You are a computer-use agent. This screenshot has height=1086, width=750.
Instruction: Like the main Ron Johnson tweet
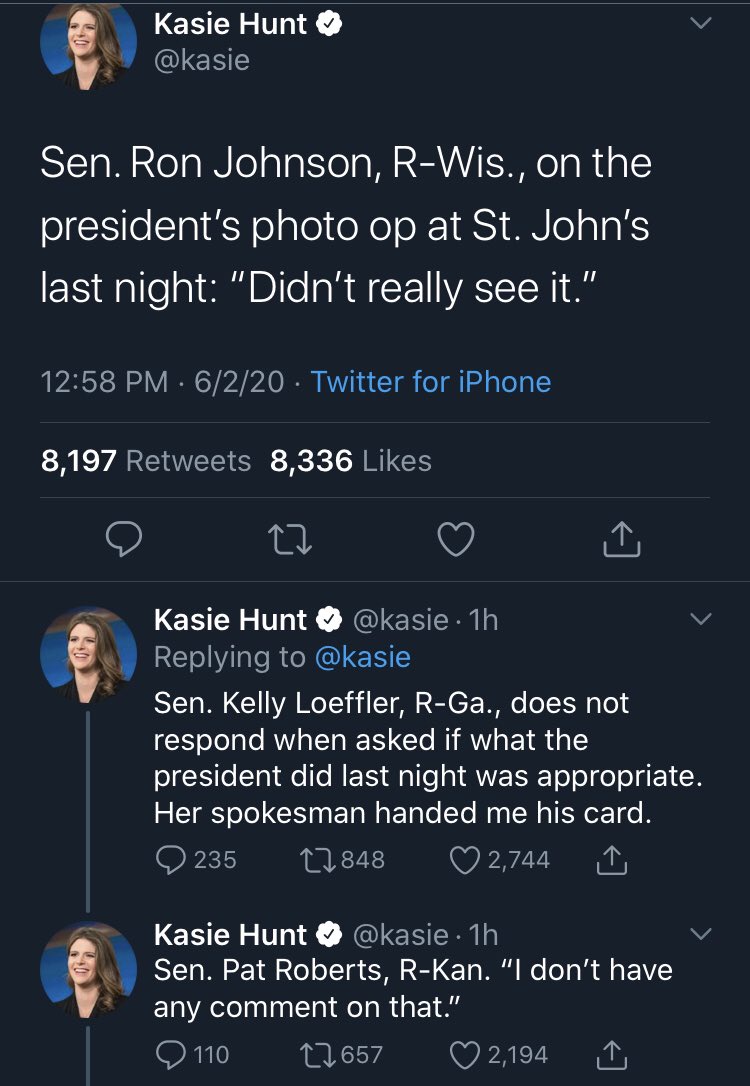click(456, 540)
